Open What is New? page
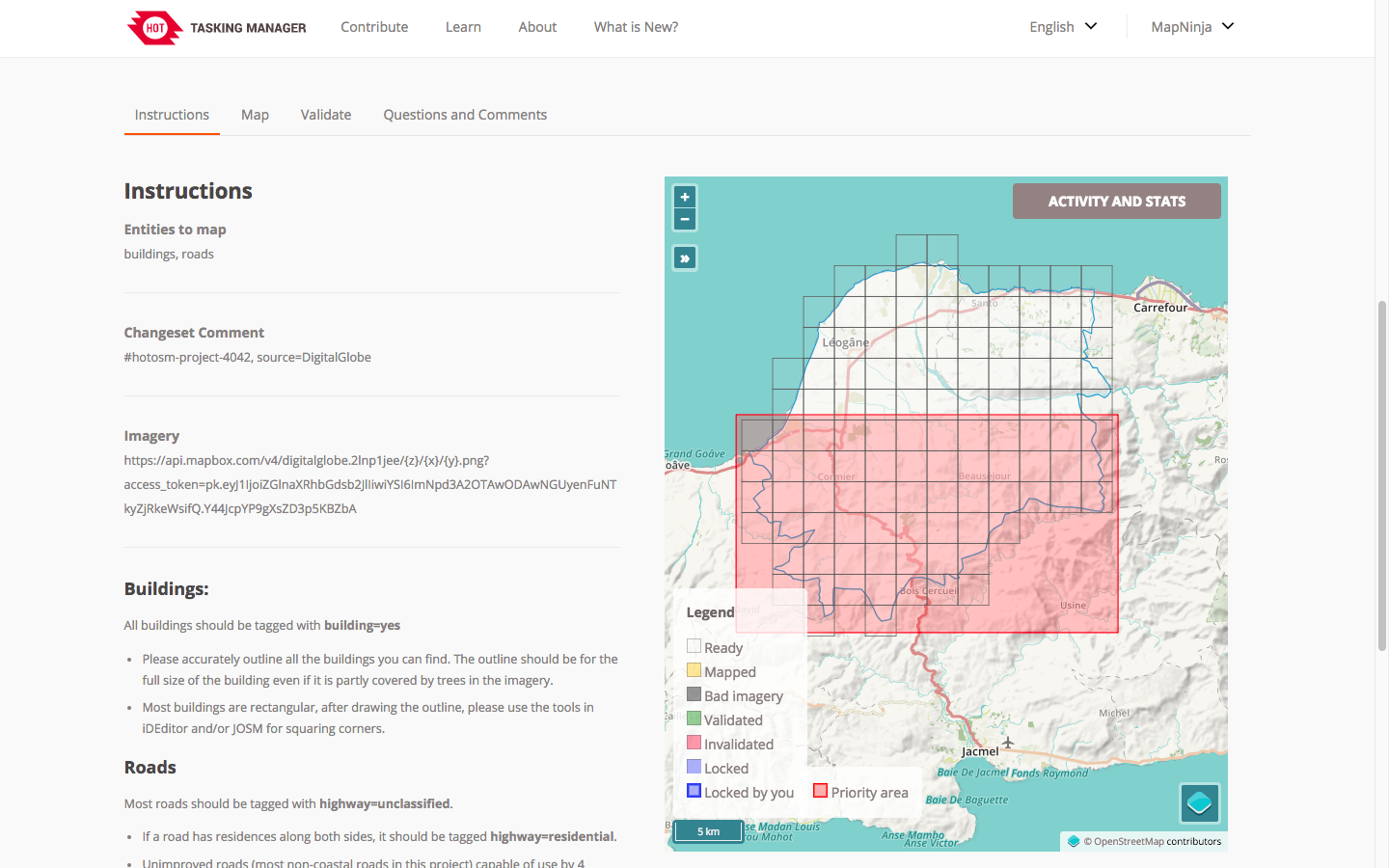This screenshot has width=1389, height=868. (x=636, y=27)
